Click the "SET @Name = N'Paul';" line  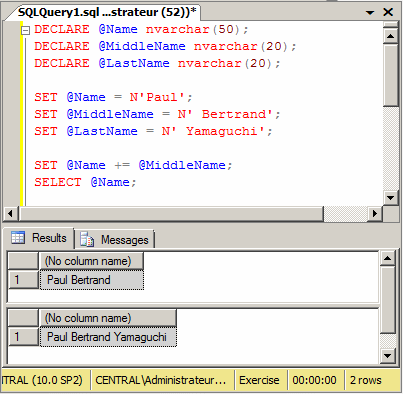click(113, 97)
